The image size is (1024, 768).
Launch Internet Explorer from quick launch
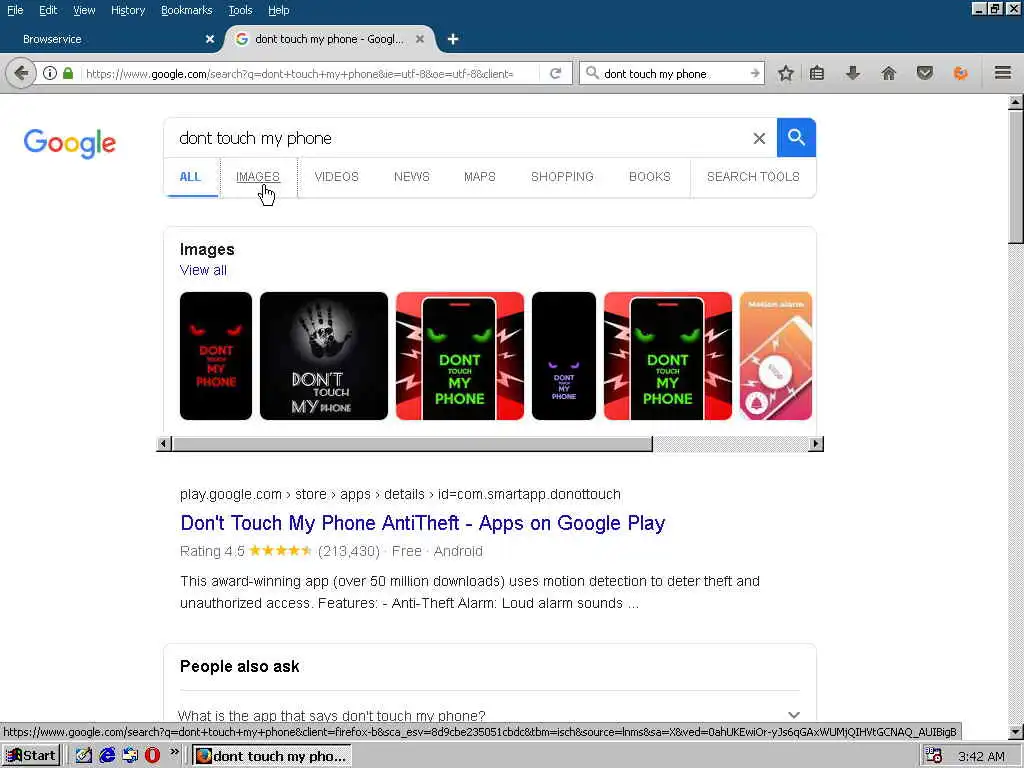(106, 756)
